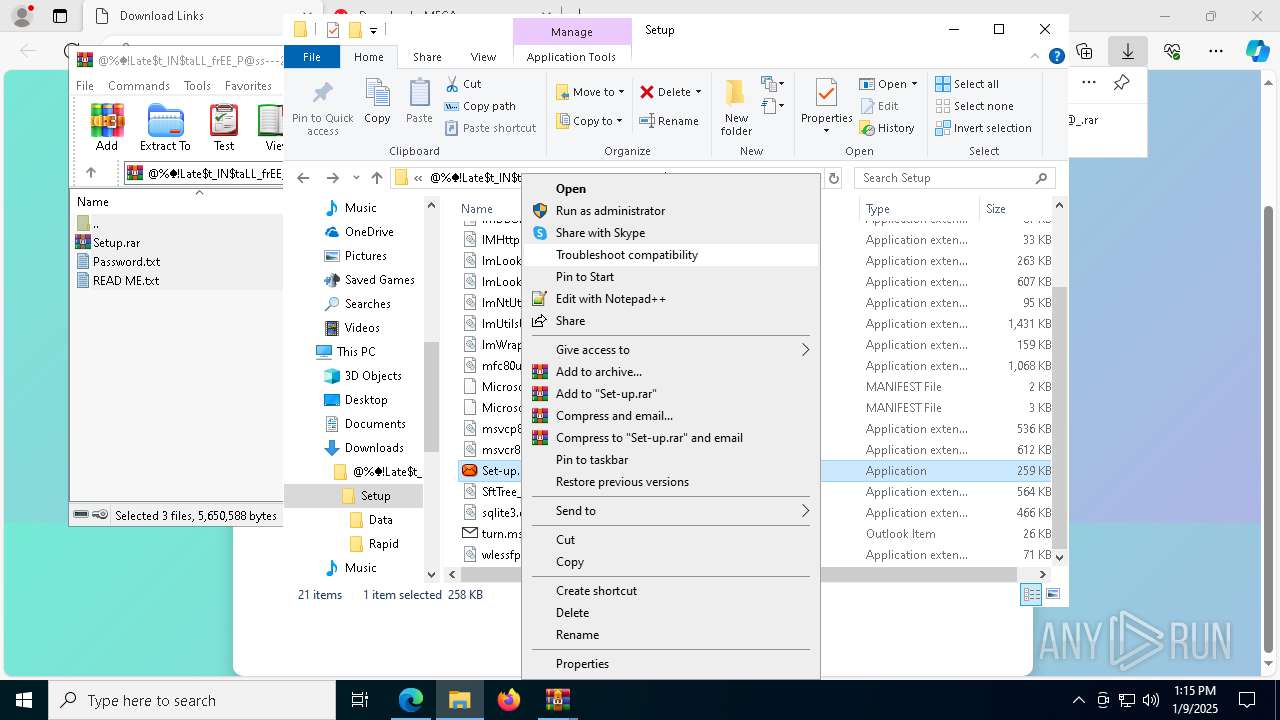The width and height of the screenshot is (1280, 720).
Task: Open recent locations dropdown arrow
Action: (x=356, y=178)
